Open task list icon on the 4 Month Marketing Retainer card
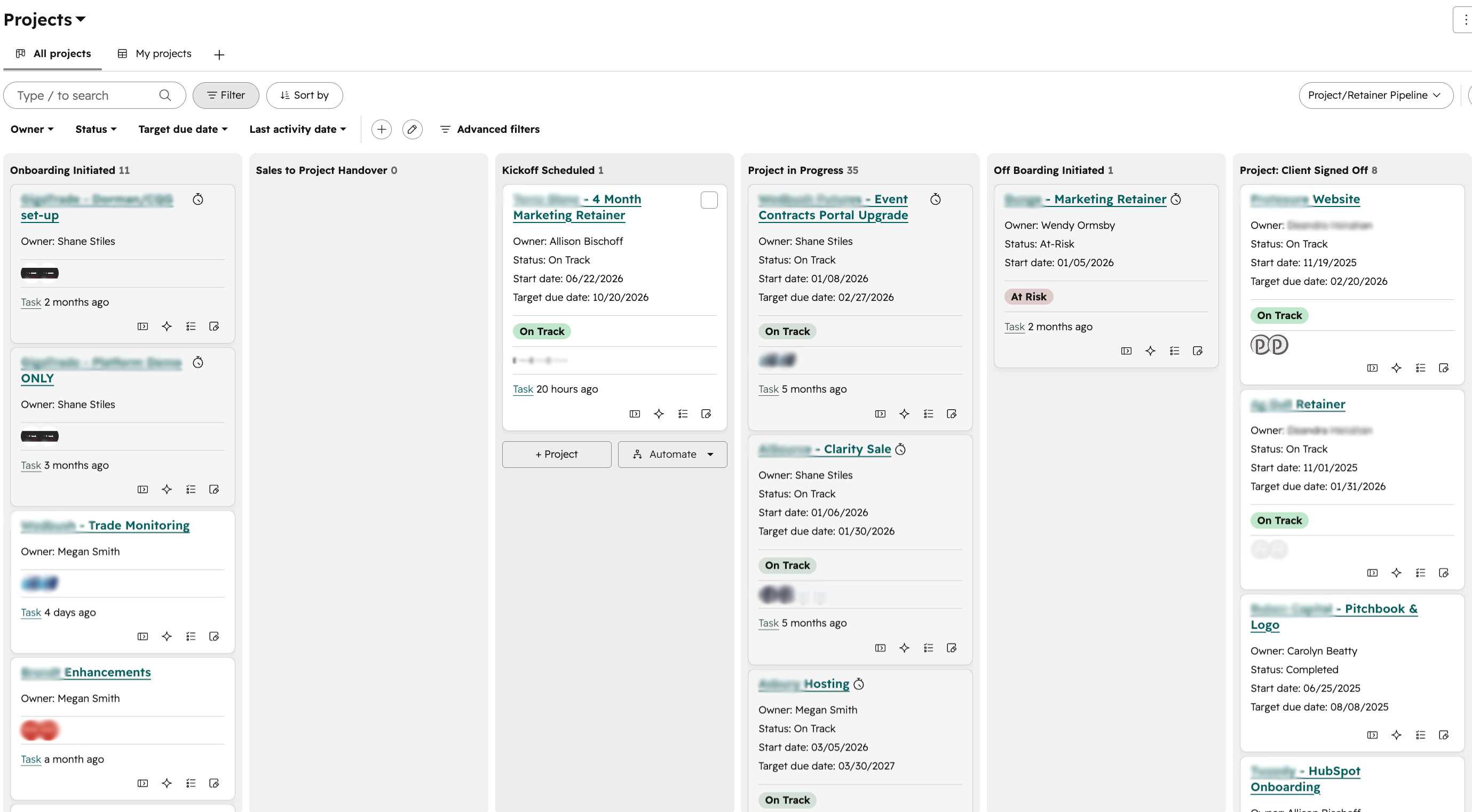1472x812 pixels. [683, 413]
